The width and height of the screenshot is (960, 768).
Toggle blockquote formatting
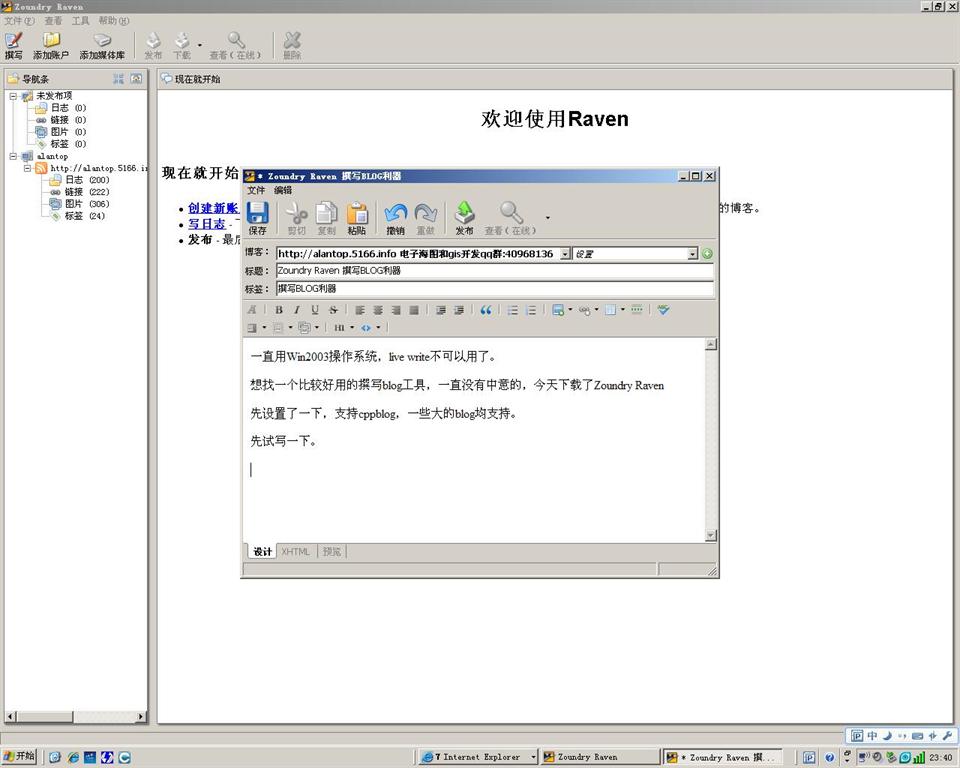tap(486, 310)
